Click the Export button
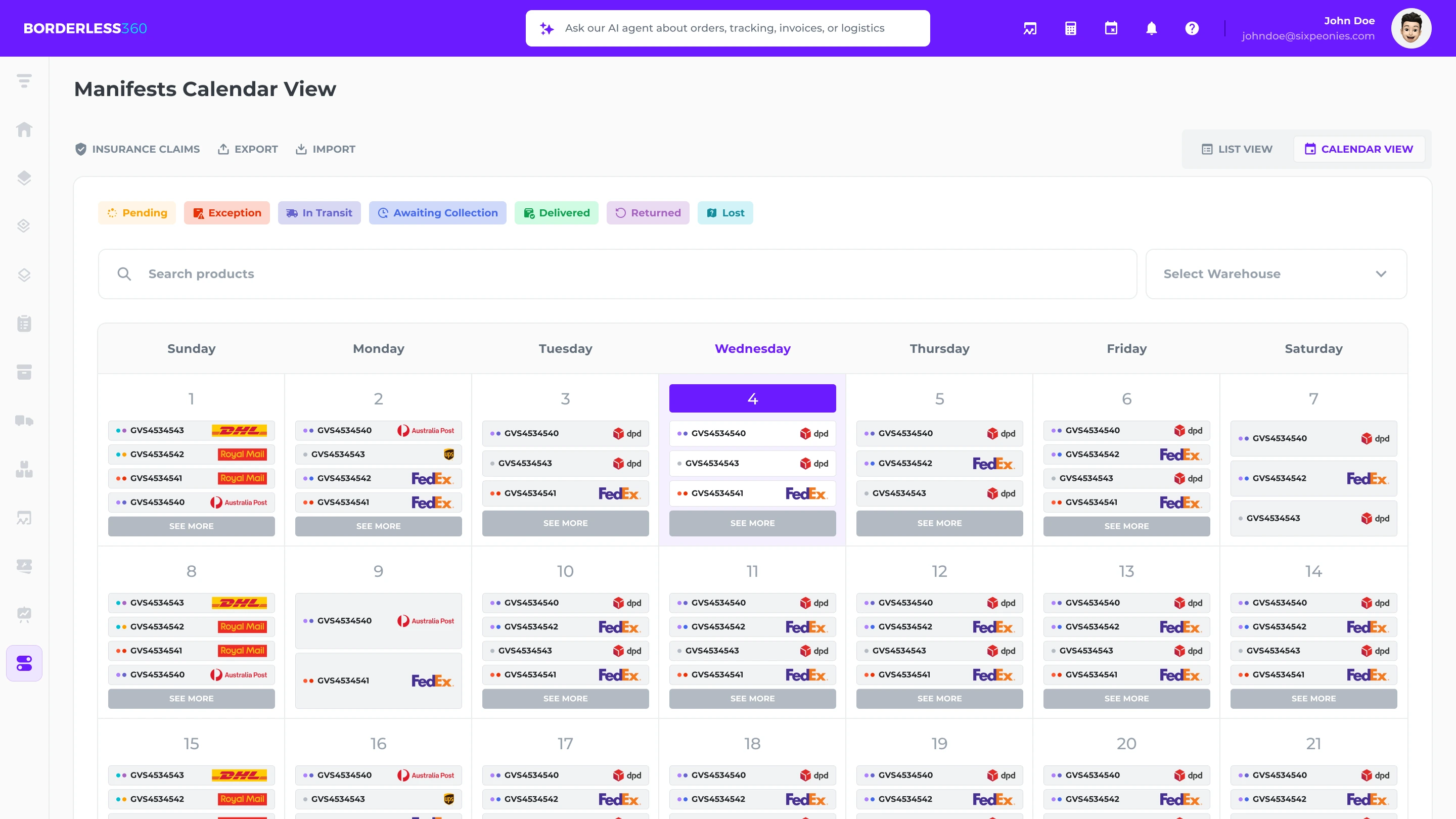 point(248,149)
